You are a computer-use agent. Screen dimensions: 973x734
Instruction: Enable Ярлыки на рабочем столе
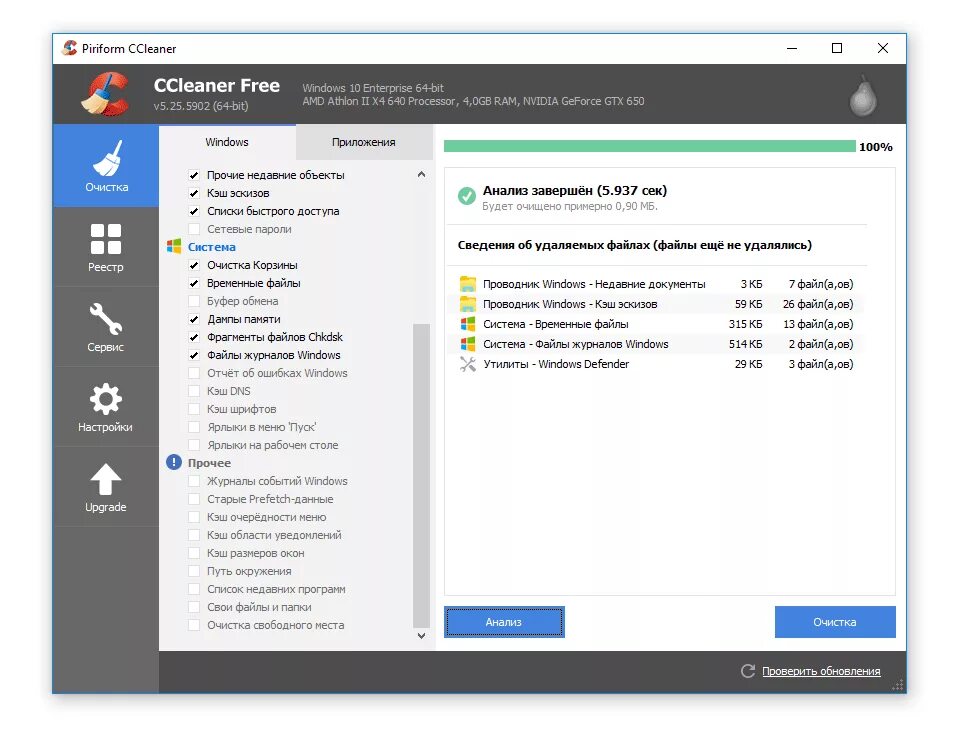pyautogui.click(x=194, y=445)
